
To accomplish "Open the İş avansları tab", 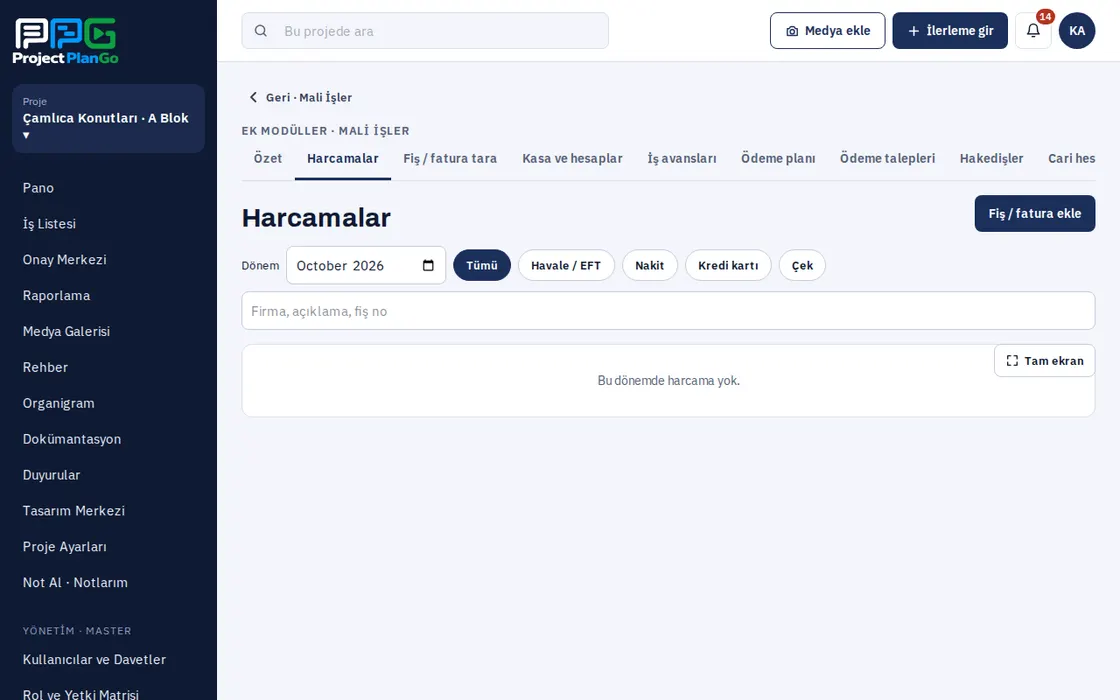I will point(682,159).
